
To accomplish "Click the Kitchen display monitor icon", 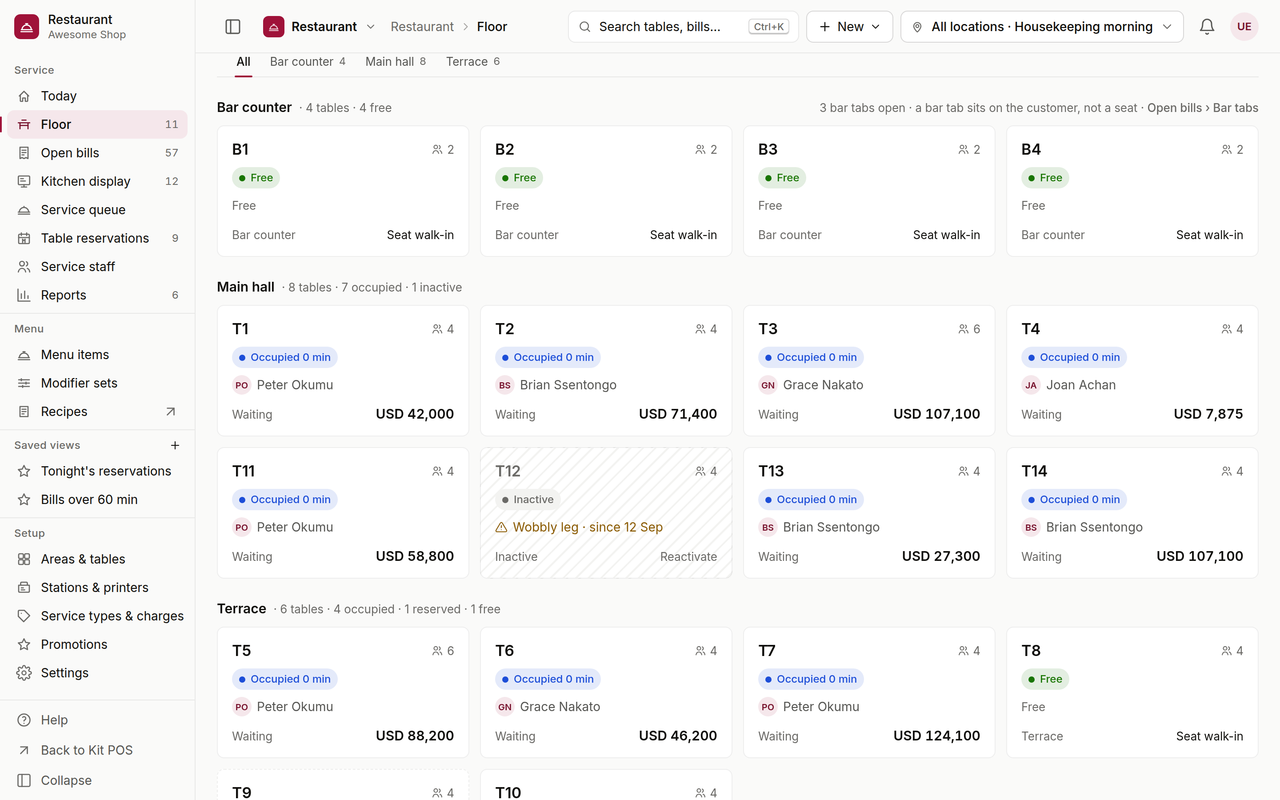I will (24, 181).
